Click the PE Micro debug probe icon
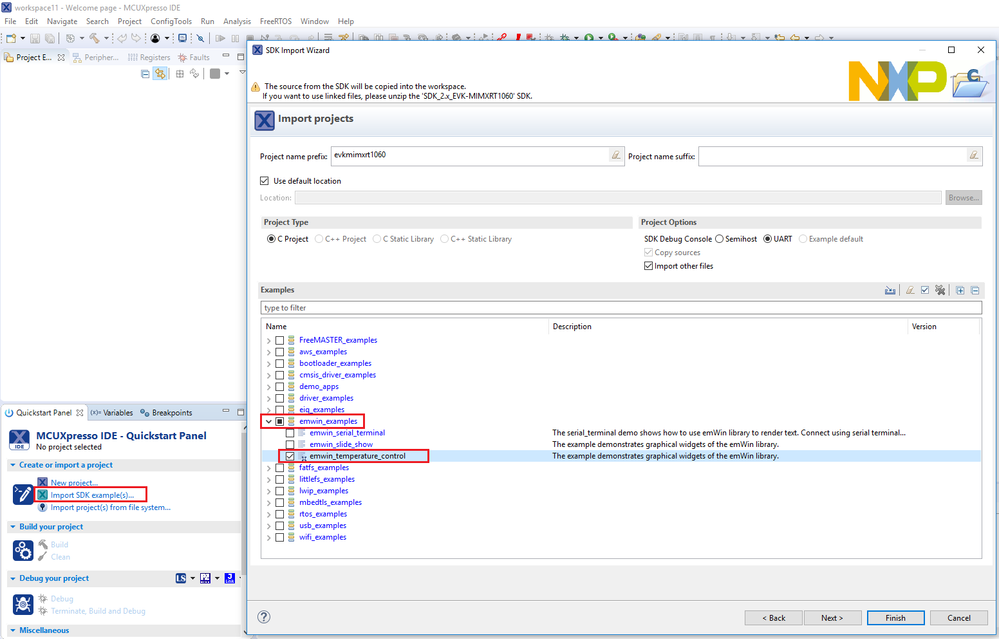Image resolution: width=999 pixels, height=639 pixels. (205, 578)
